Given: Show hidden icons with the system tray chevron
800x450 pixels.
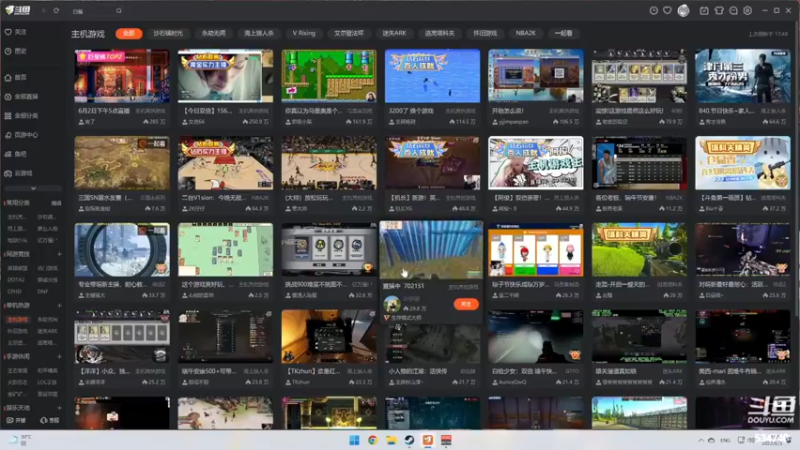Looking at the screenshot, I should click(x=701, y=440).
